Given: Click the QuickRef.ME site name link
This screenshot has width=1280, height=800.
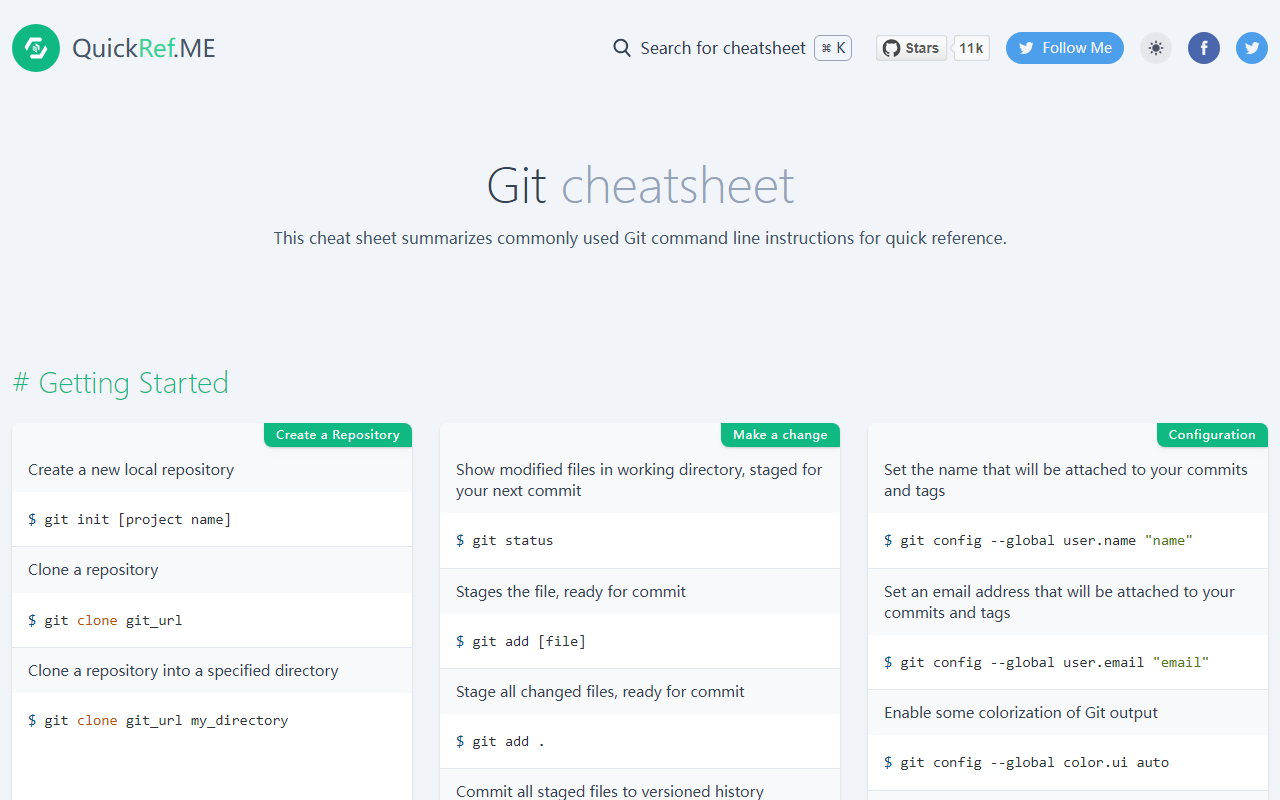Looking at the screenshot, I should coord(144,48).
